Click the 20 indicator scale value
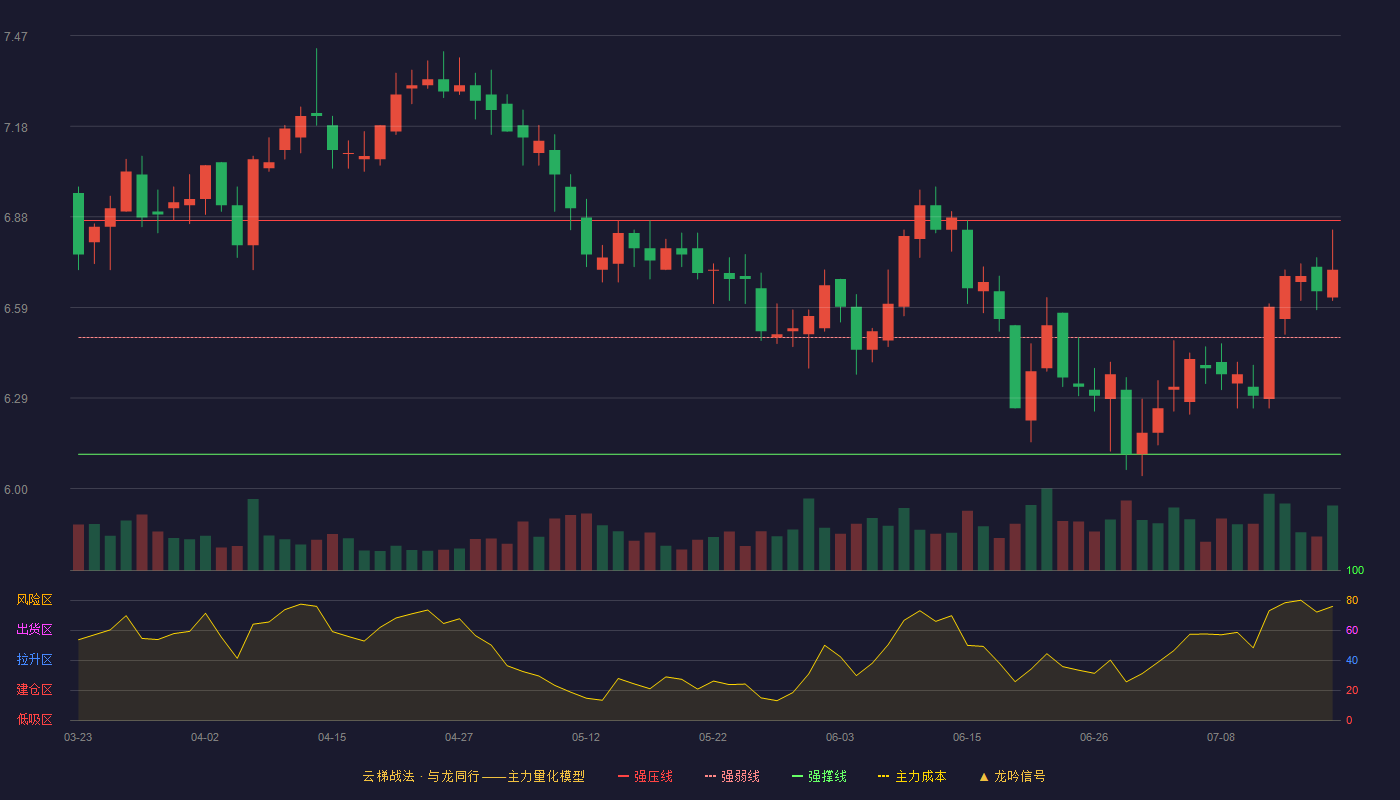 [x=1352, y=690]
